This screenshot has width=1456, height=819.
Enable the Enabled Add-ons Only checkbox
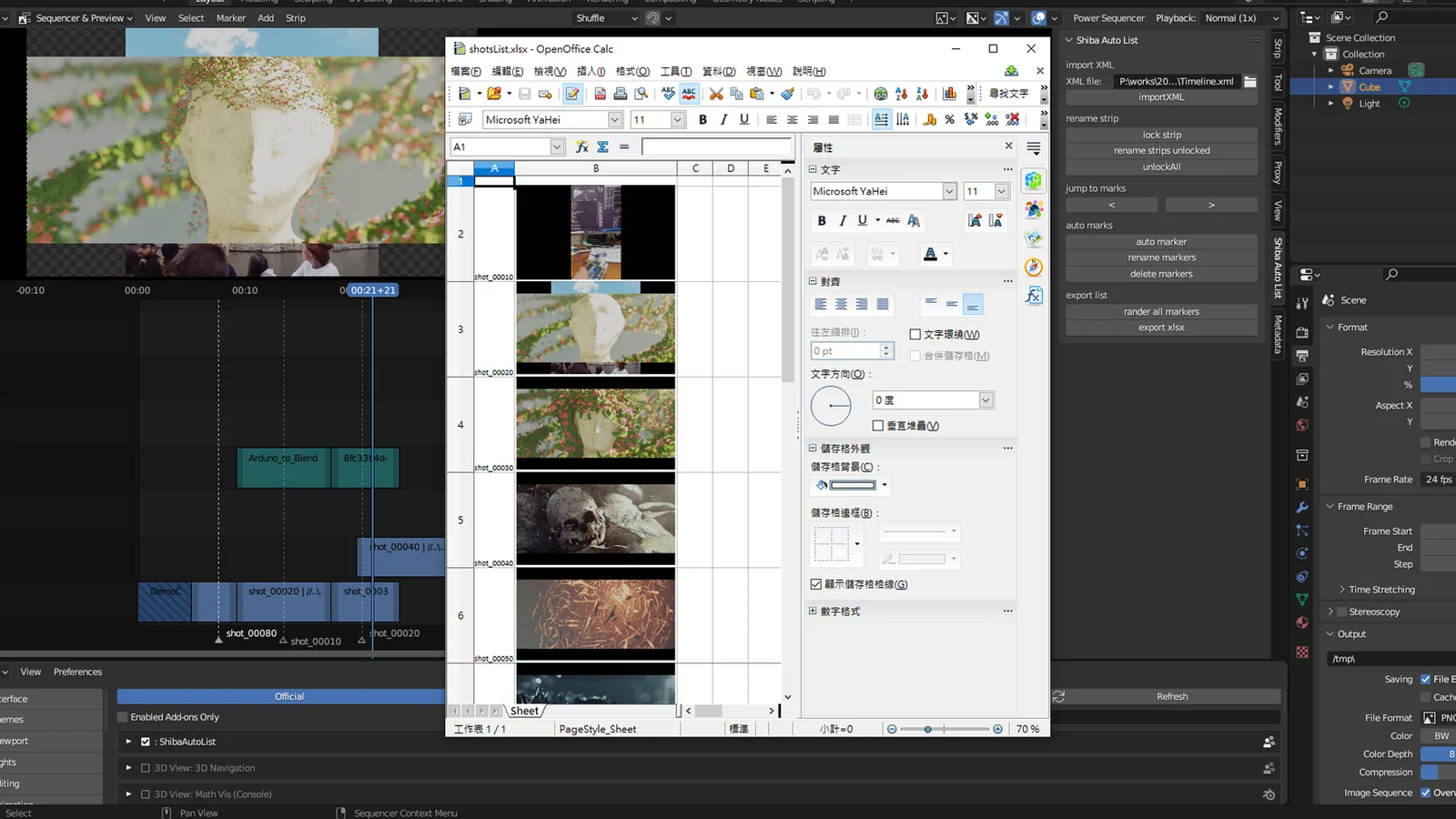tap(123, 717)
